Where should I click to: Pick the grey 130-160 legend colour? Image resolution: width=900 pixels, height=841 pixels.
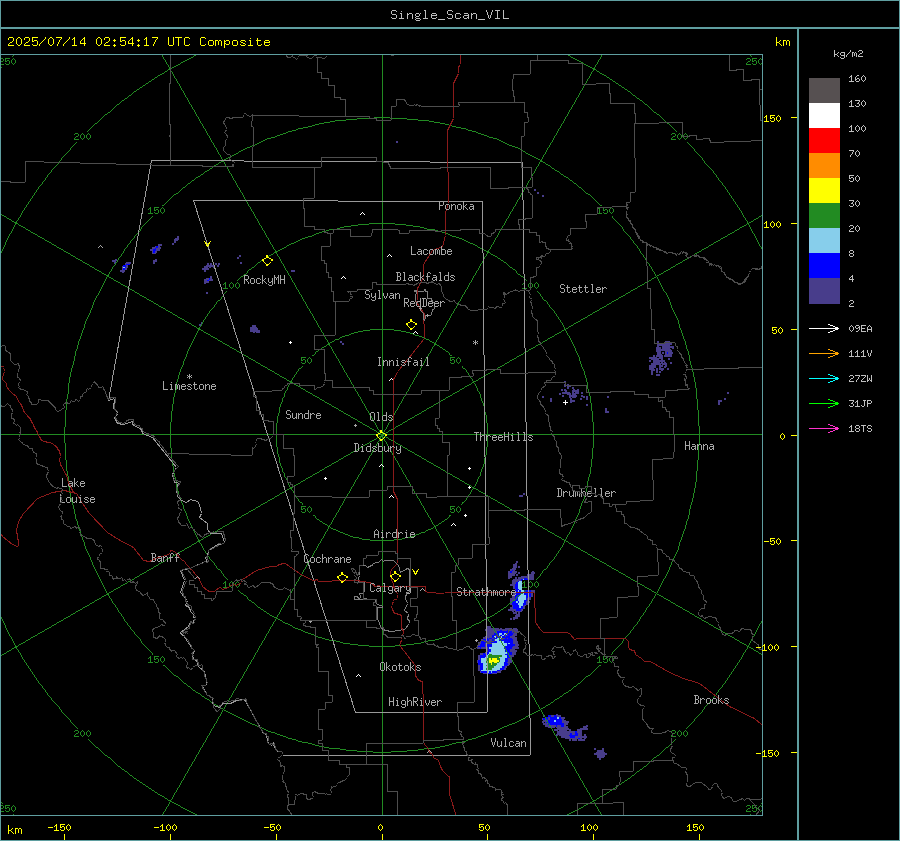coord(824,91)
